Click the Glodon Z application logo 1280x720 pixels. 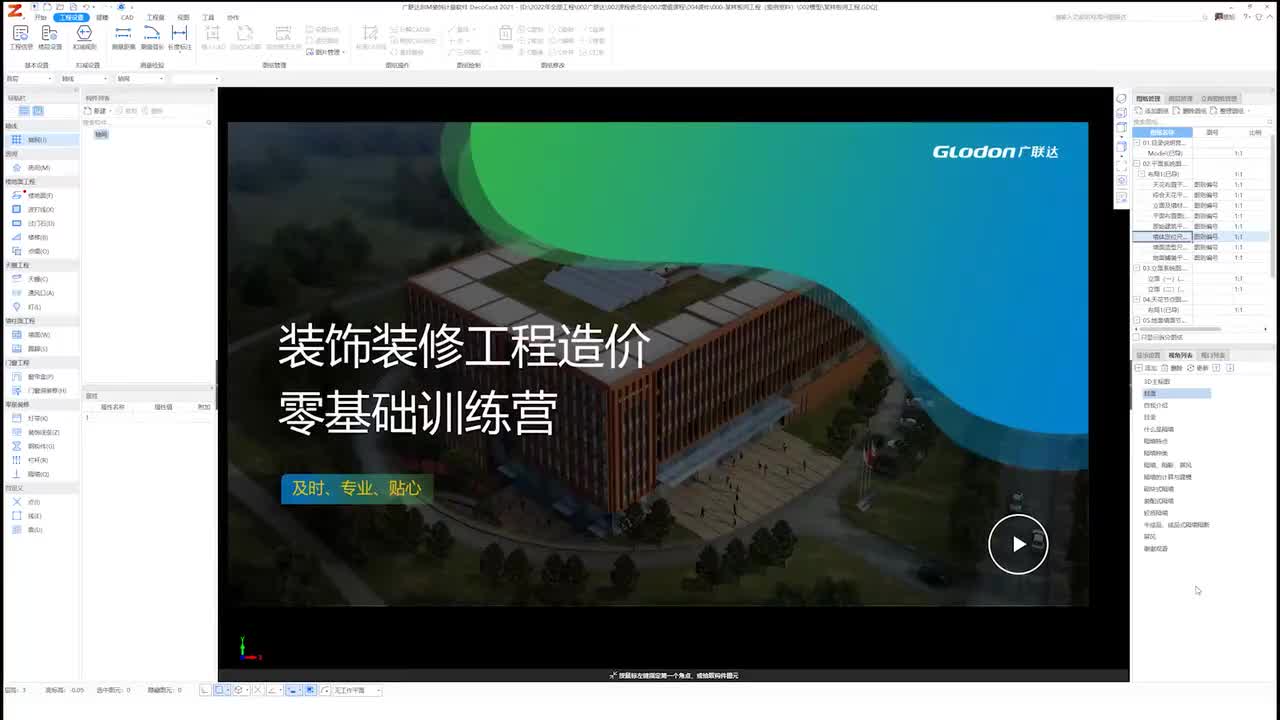pos(14,9)
